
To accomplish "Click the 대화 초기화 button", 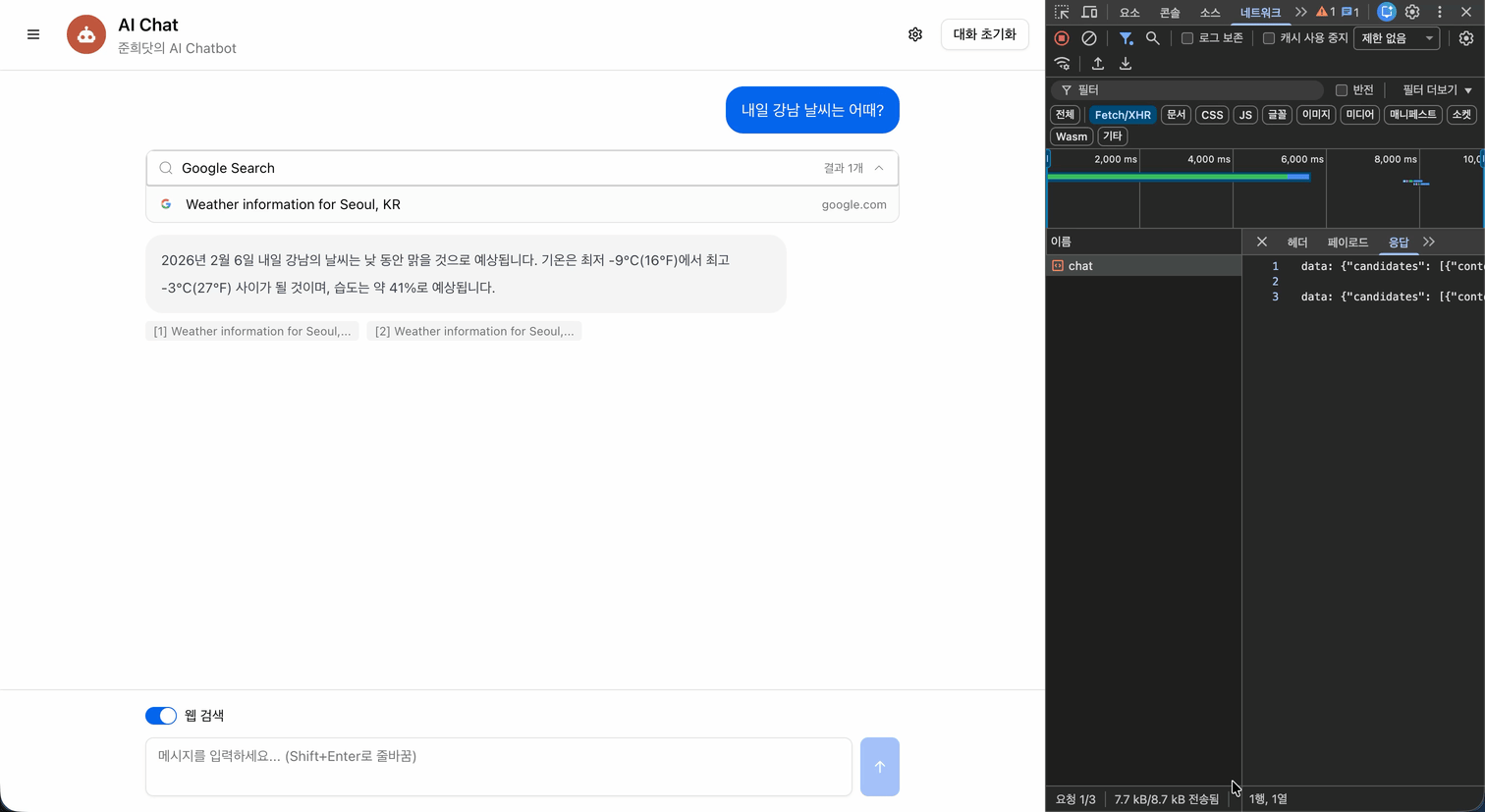I will coord(983,33).
